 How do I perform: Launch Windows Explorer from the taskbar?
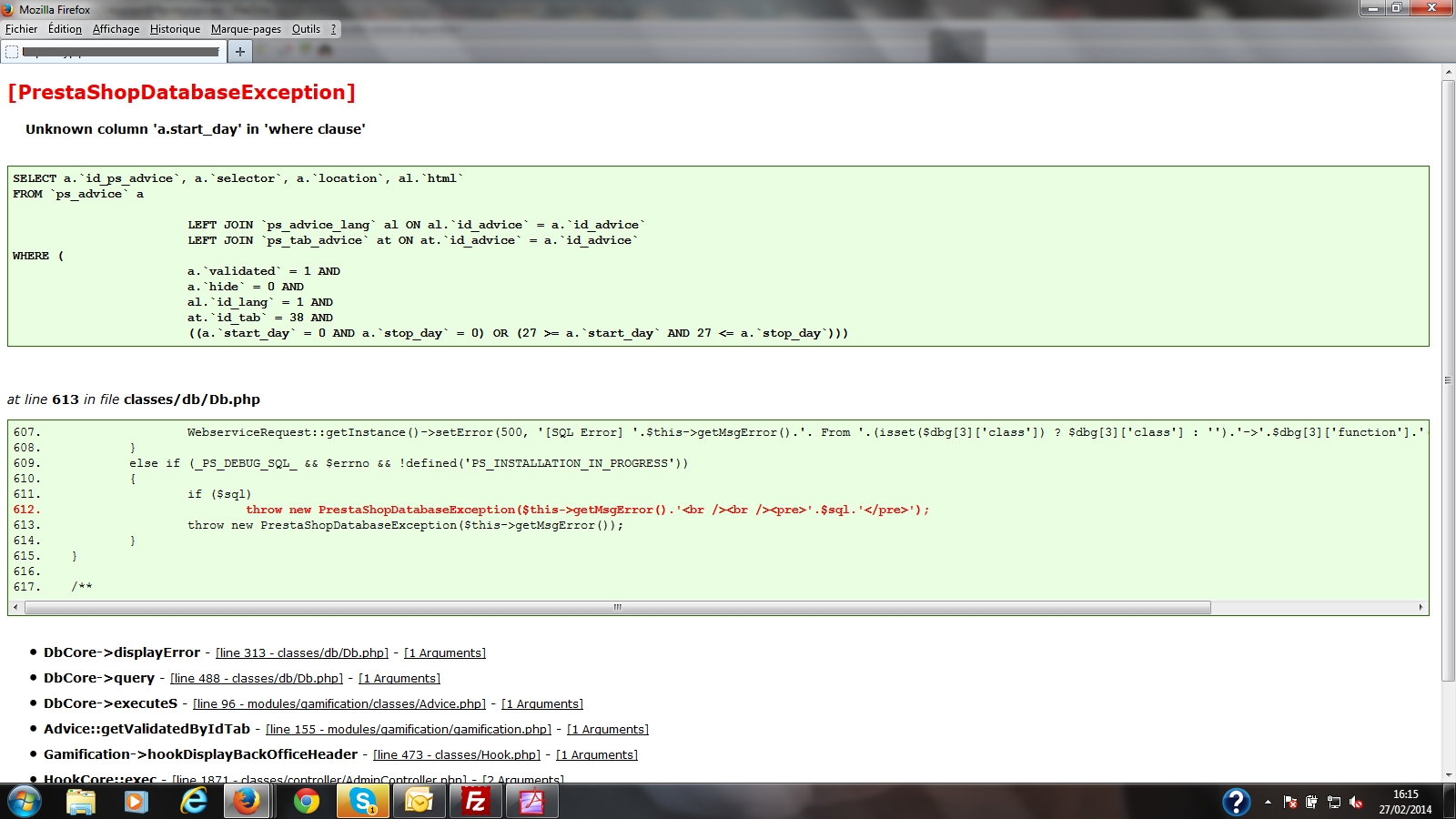pyautogui.click(x=81, y=802)
